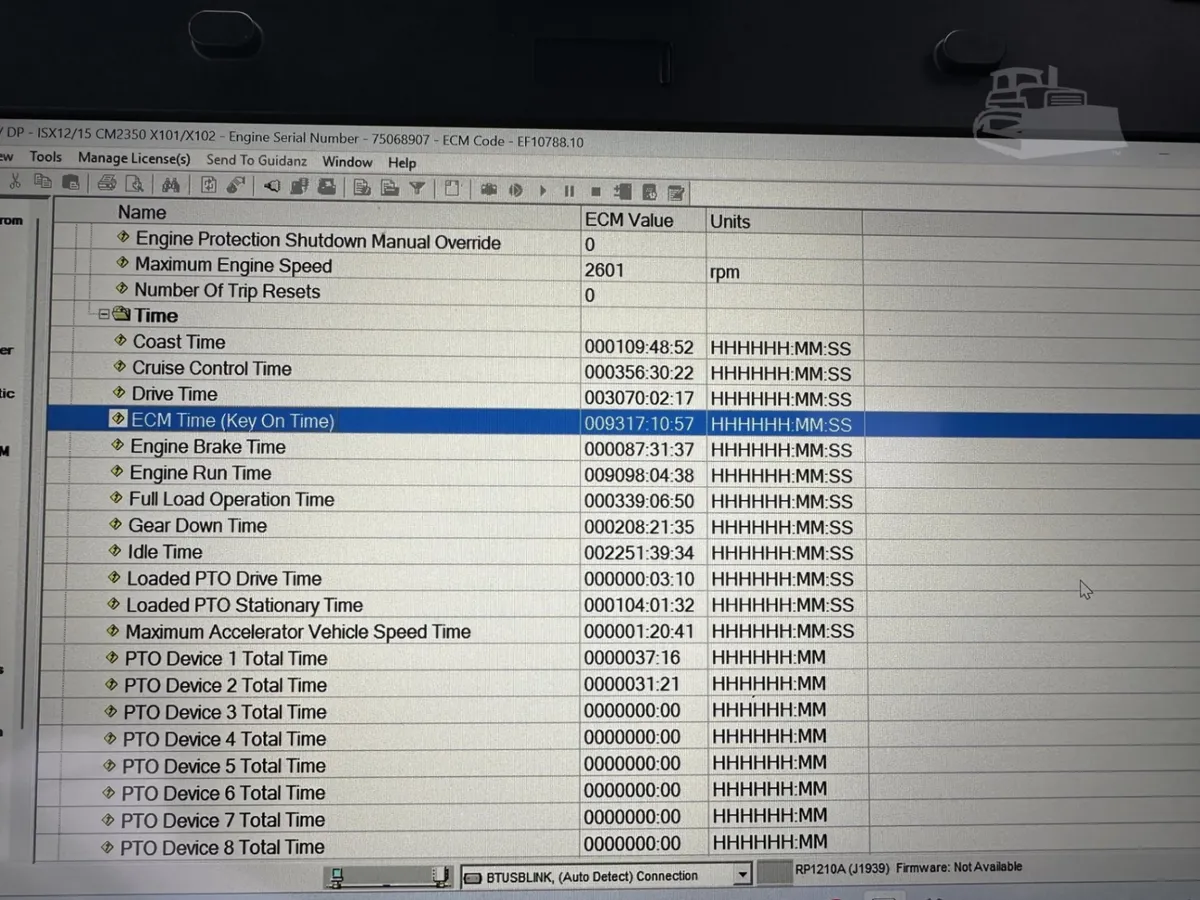
Task: Click the filter funnel toolbar icon
Action: 417,188
